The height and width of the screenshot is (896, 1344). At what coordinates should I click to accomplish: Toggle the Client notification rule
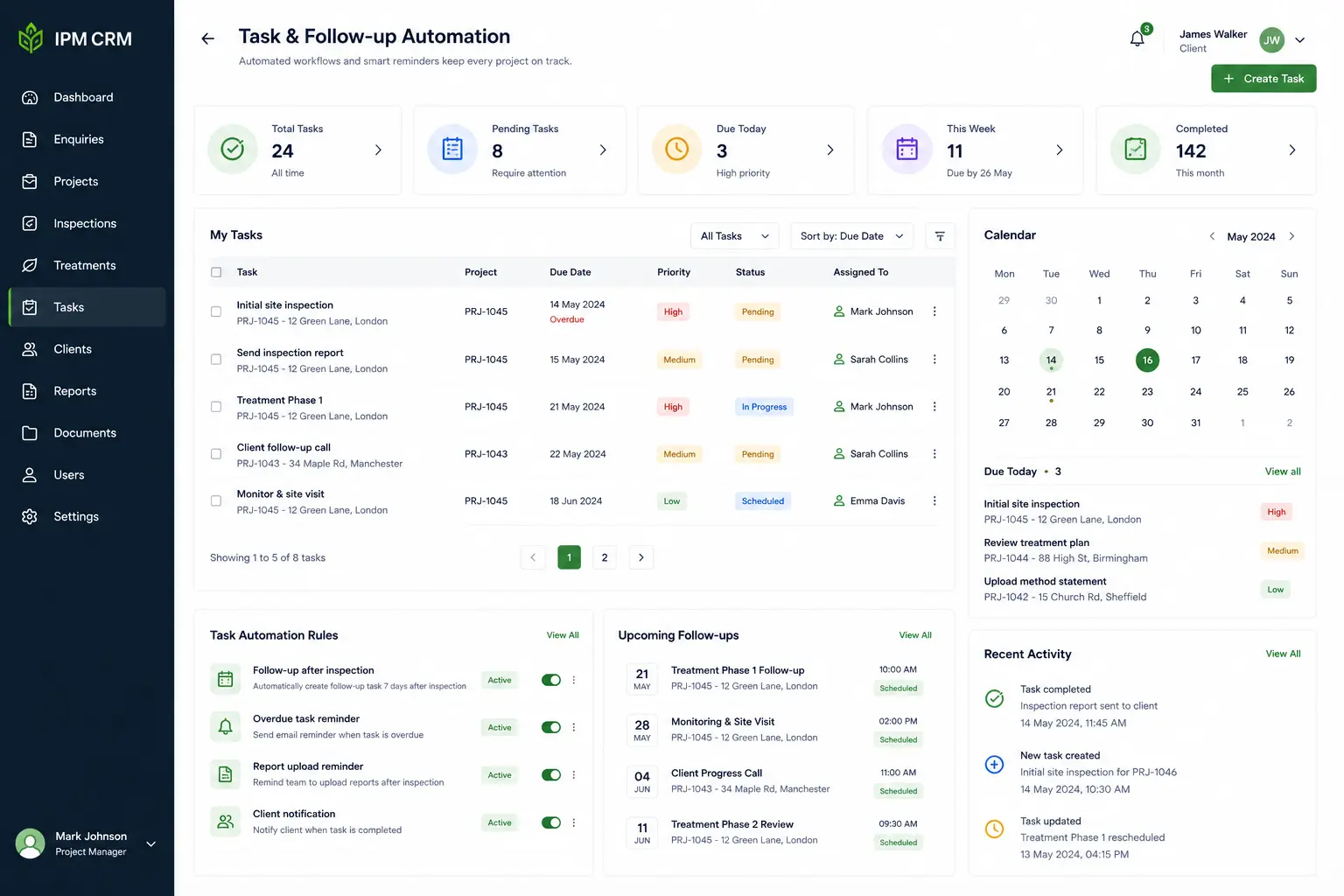(x=551, y=822)
